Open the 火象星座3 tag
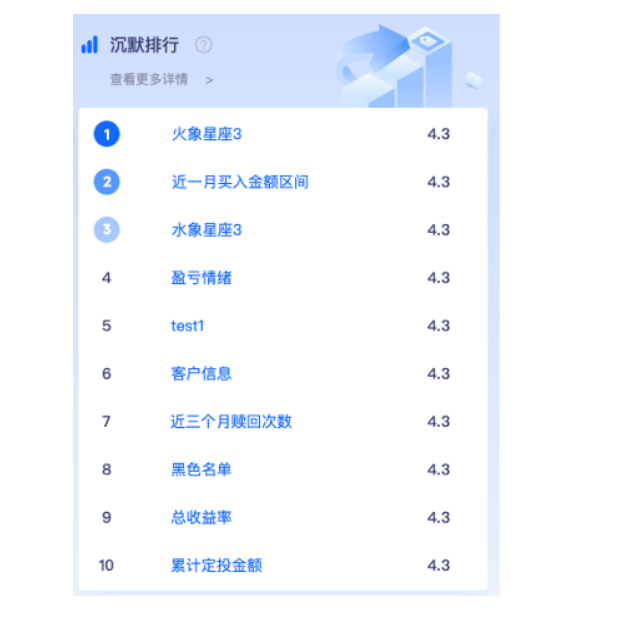 pyautogui.click(x=207, y=134)
